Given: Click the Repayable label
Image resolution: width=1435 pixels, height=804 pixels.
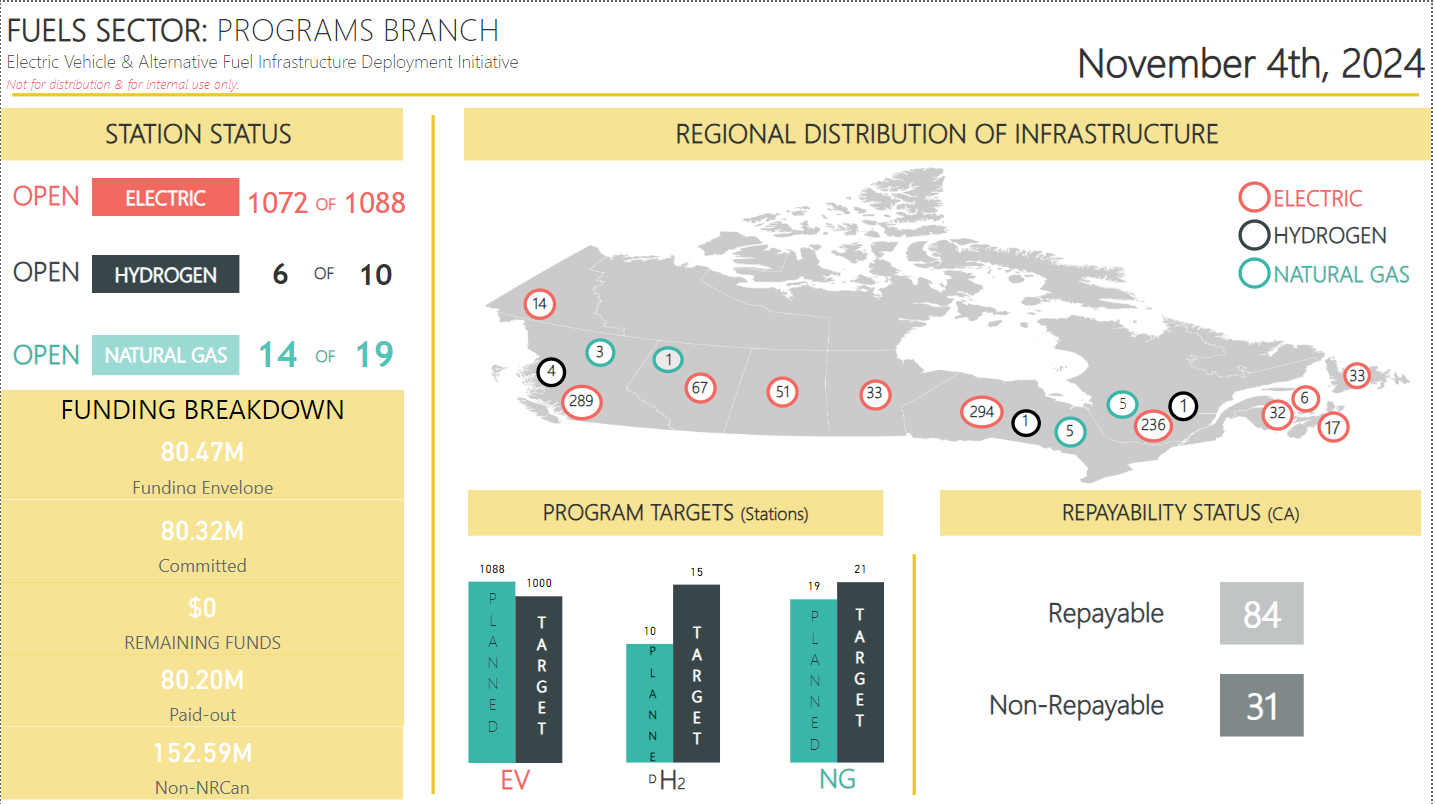Looking at the screenshot, I should (x=1106, y=613).
